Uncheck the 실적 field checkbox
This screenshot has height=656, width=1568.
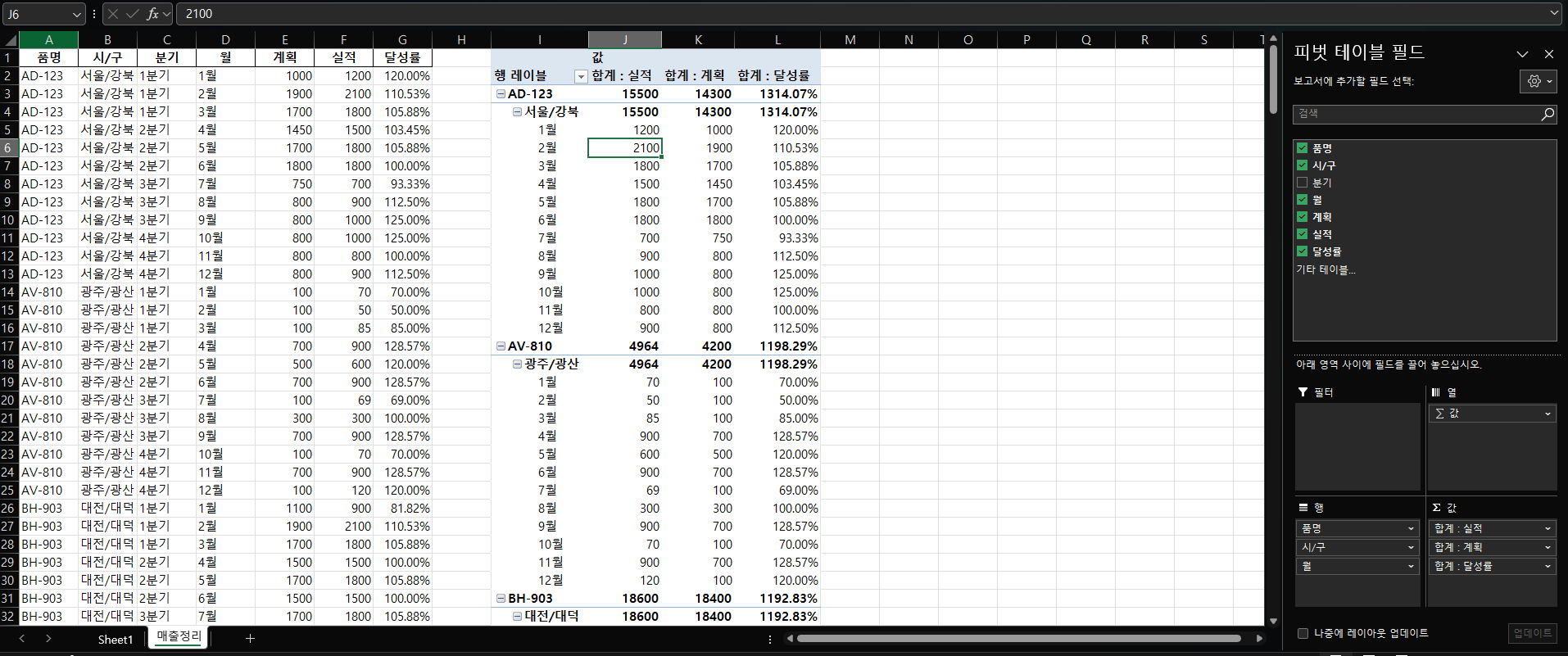click(x=1302, y=234)
